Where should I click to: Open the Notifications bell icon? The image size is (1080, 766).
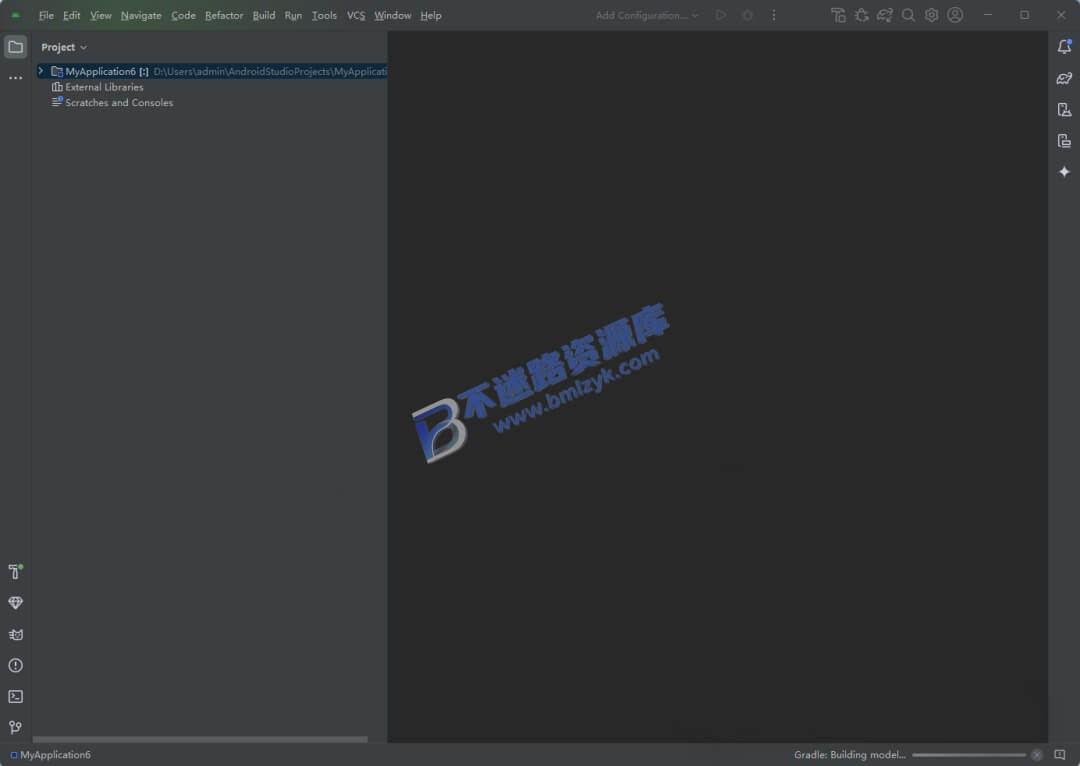click(1064, 47)
